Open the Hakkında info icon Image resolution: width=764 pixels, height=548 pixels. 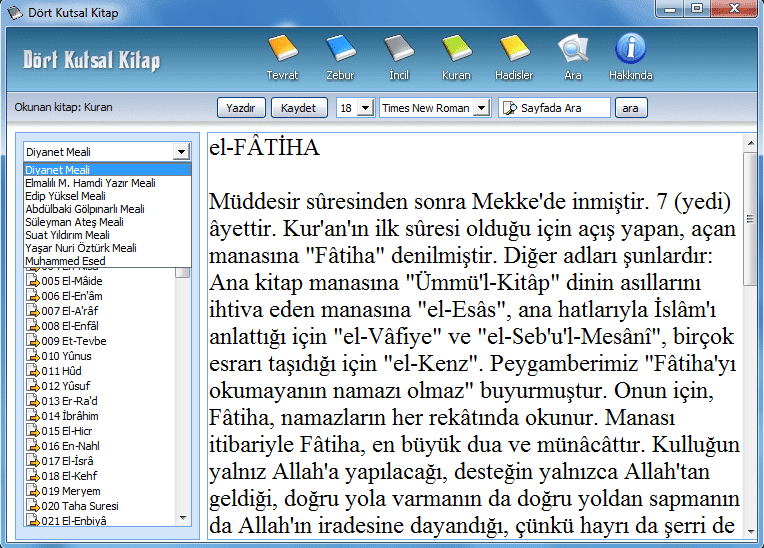tap(630, 48)
